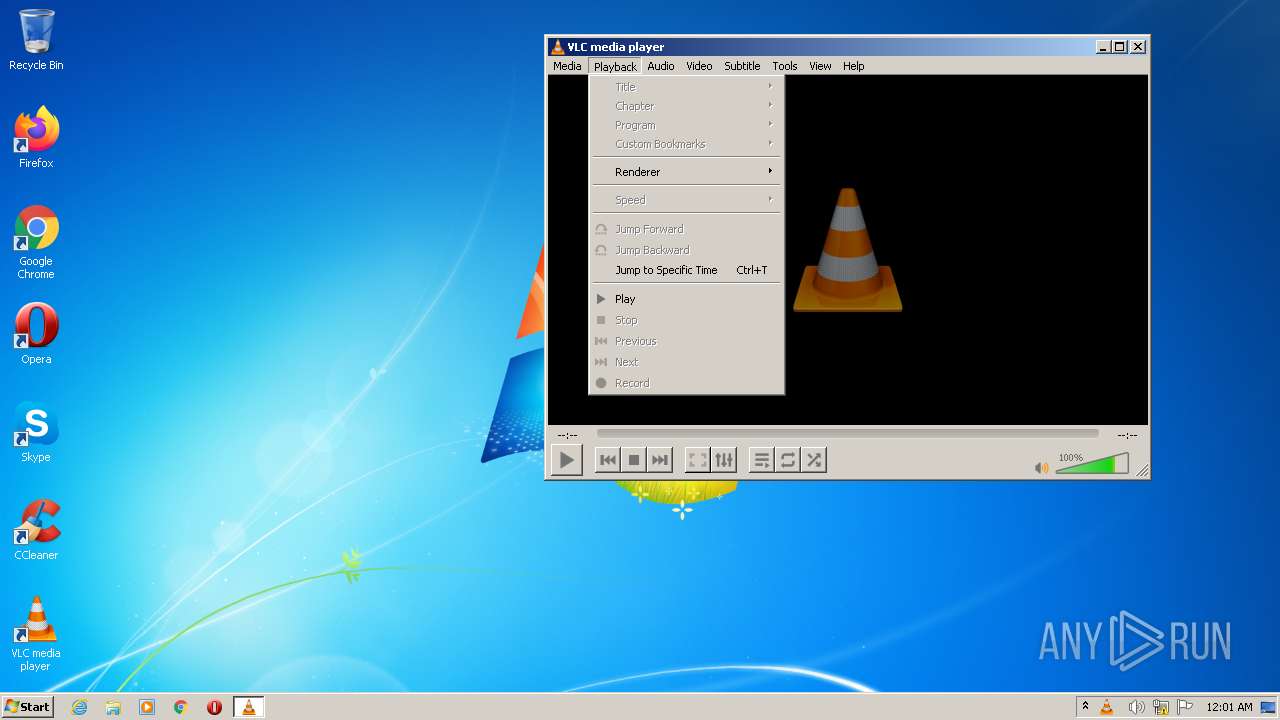
Task: Select Jump Backward menu entry
Action: click(x=686, y=250)
